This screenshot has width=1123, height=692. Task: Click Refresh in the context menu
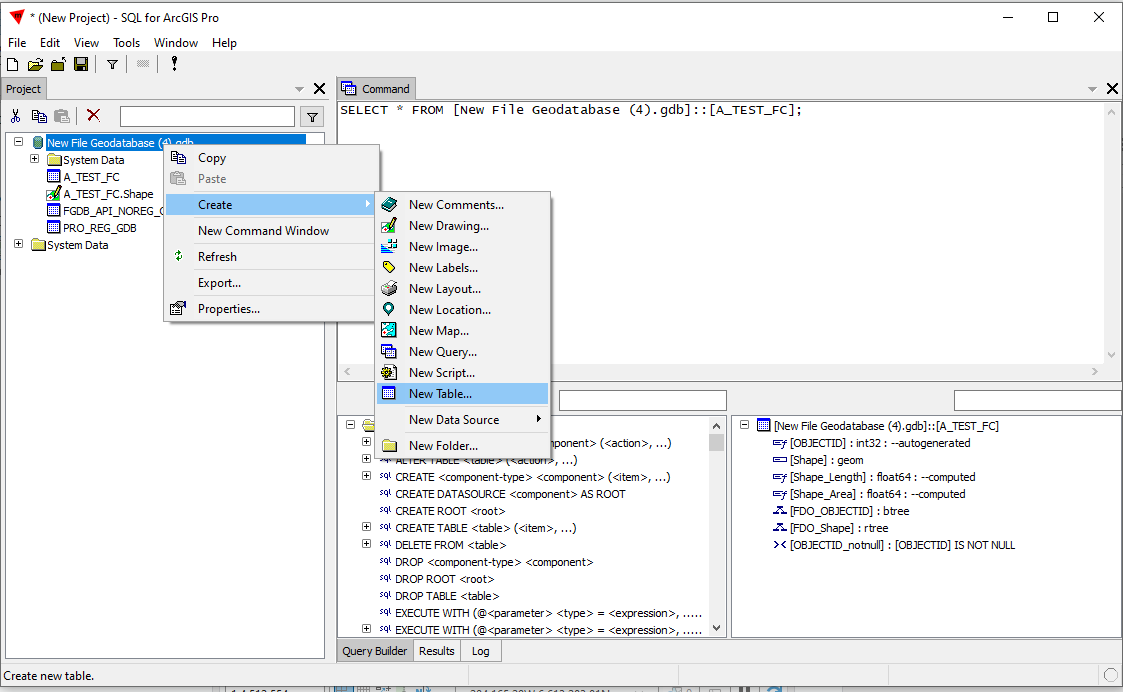(x=217, y=257)
